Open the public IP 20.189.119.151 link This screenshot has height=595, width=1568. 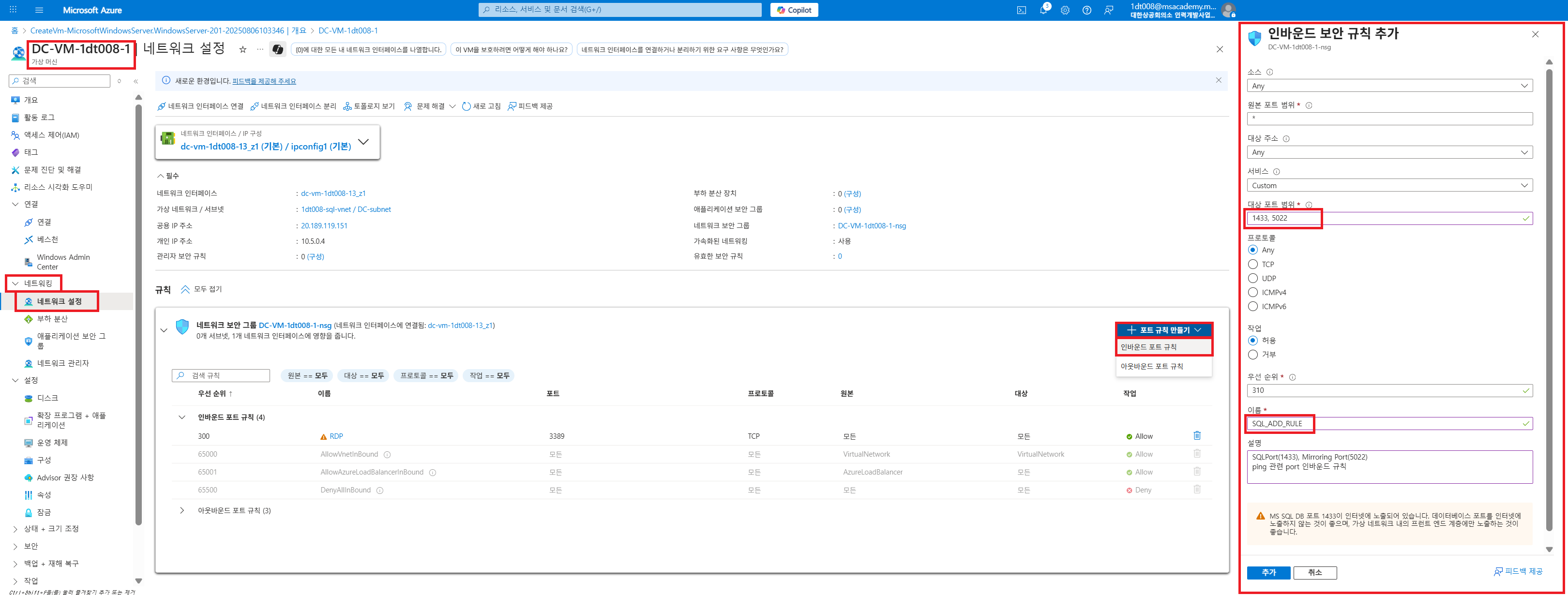click(x=324, y=226)
